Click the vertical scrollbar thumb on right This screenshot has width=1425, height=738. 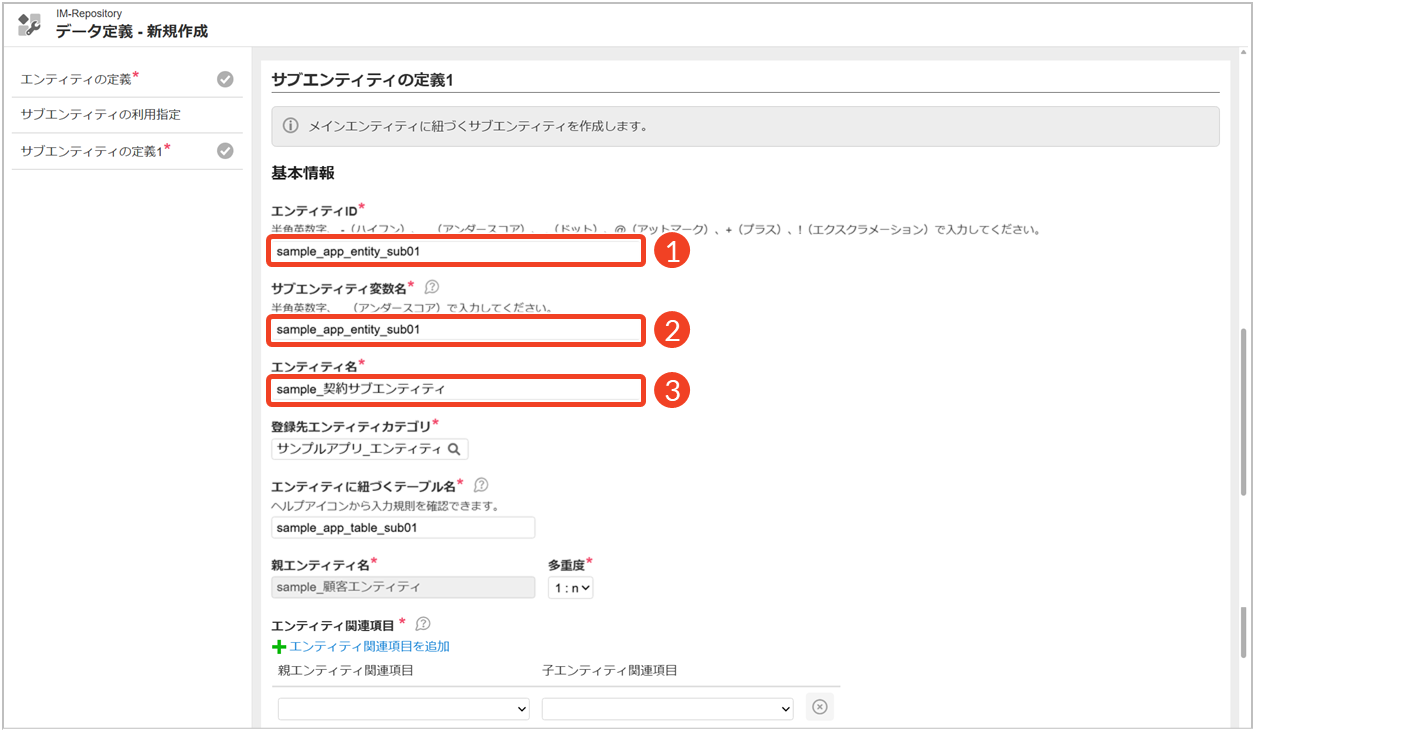point(1243,410)
